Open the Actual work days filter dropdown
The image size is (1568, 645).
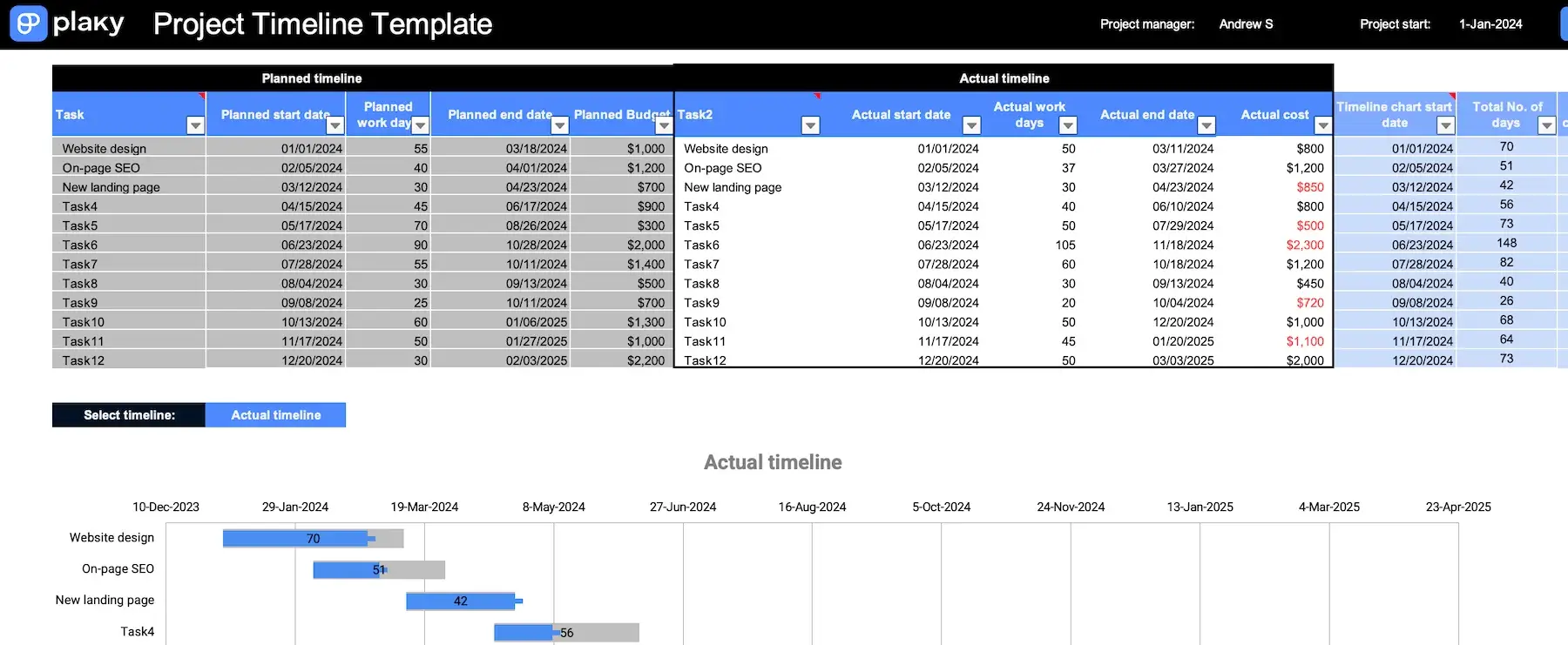tap(1068, 125)
